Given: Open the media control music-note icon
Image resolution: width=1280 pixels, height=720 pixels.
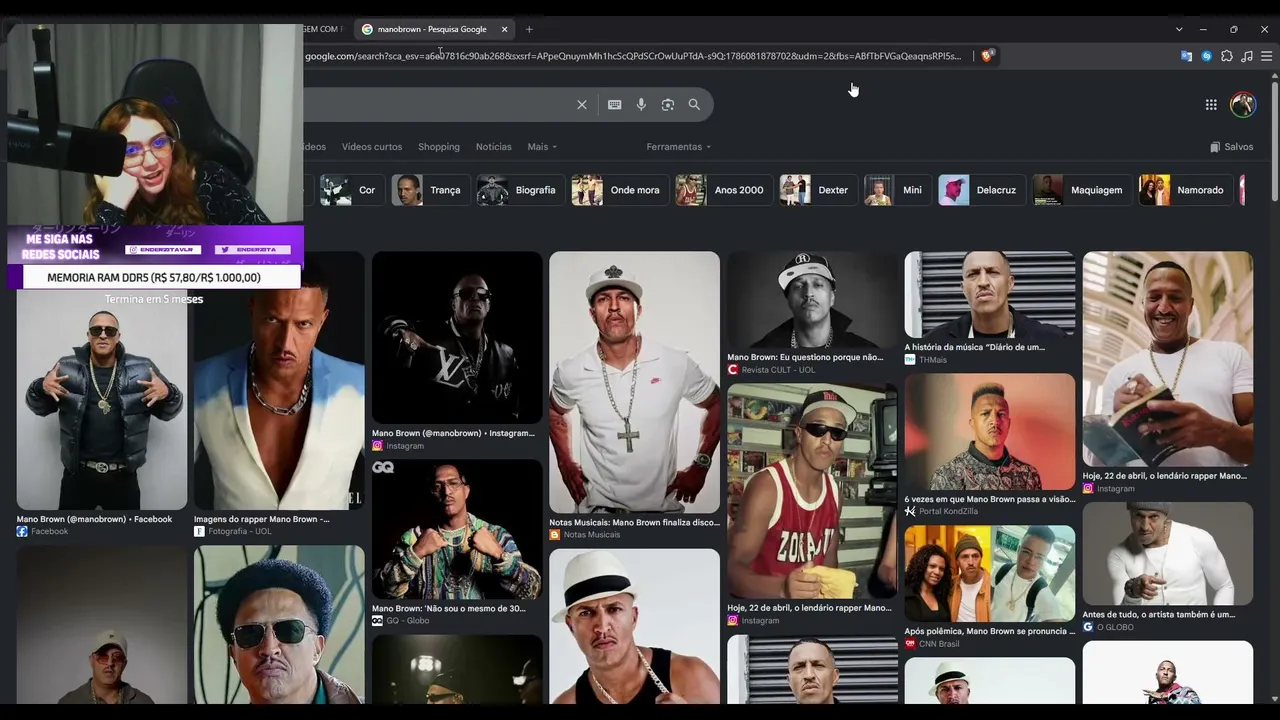Looking at the screenshot, I should pos(1247,56).
